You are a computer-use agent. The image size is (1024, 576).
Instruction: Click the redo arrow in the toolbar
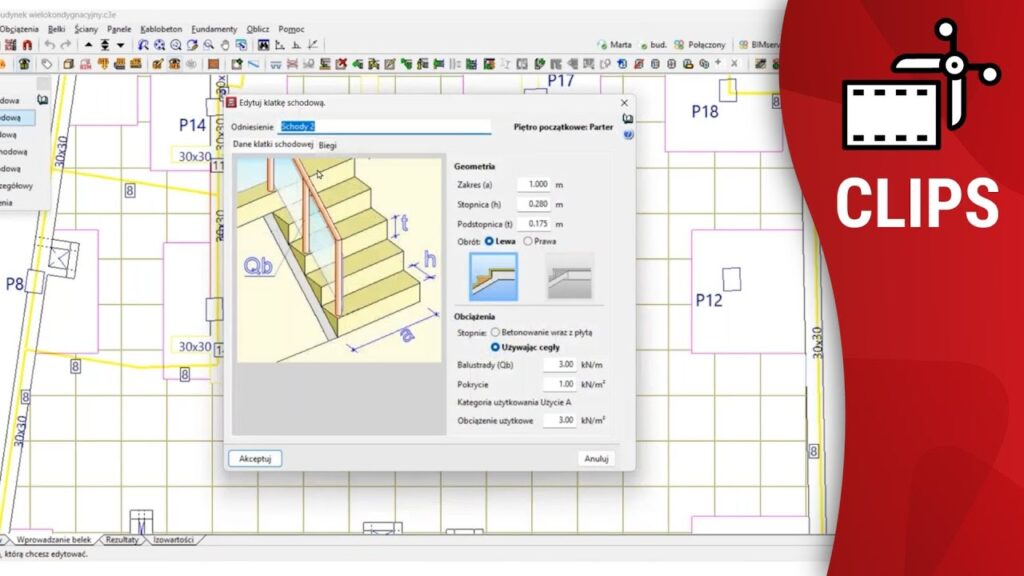pyautogui.click(x=66, y=45)
